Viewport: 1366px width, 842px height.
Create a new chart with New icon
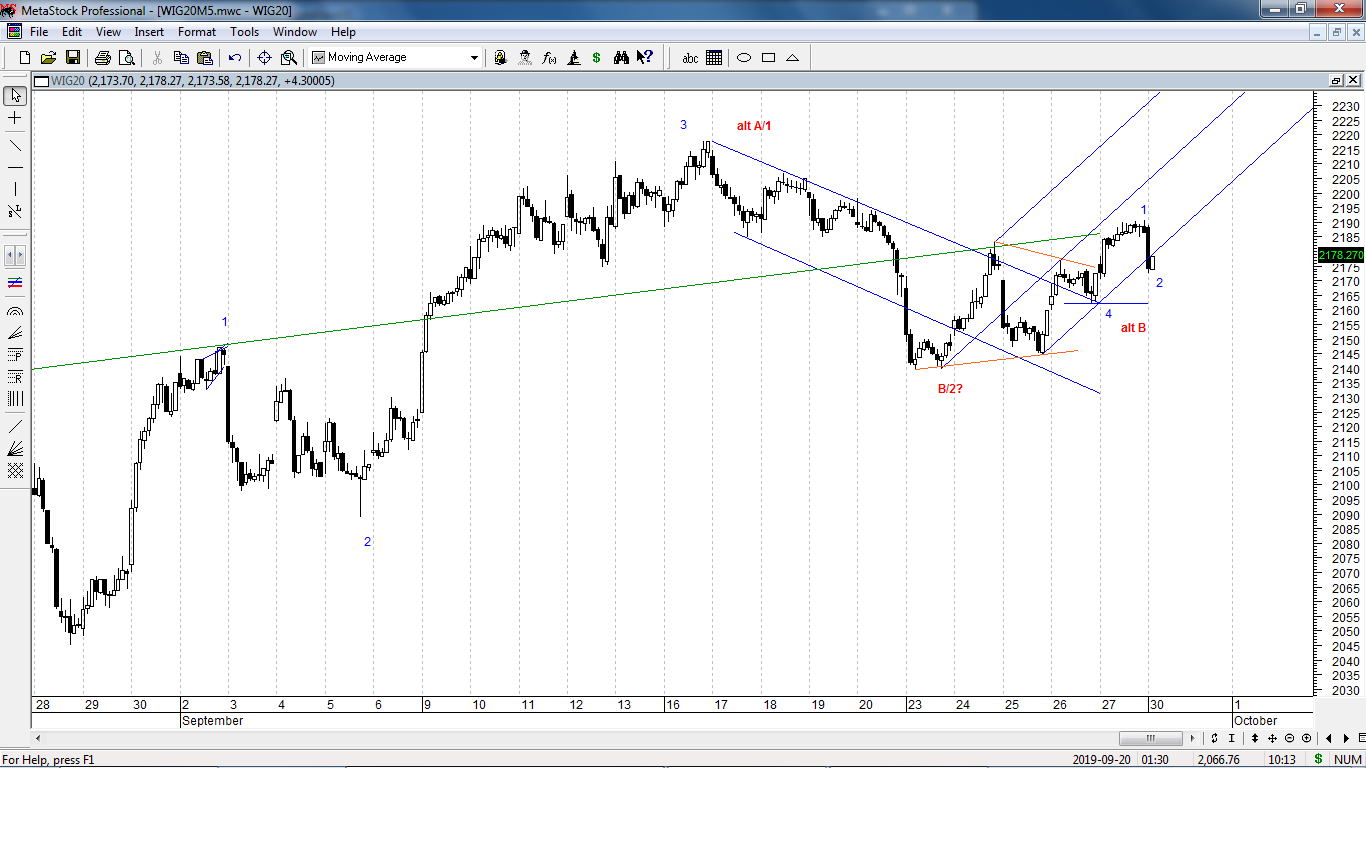(x=26, y=58)
